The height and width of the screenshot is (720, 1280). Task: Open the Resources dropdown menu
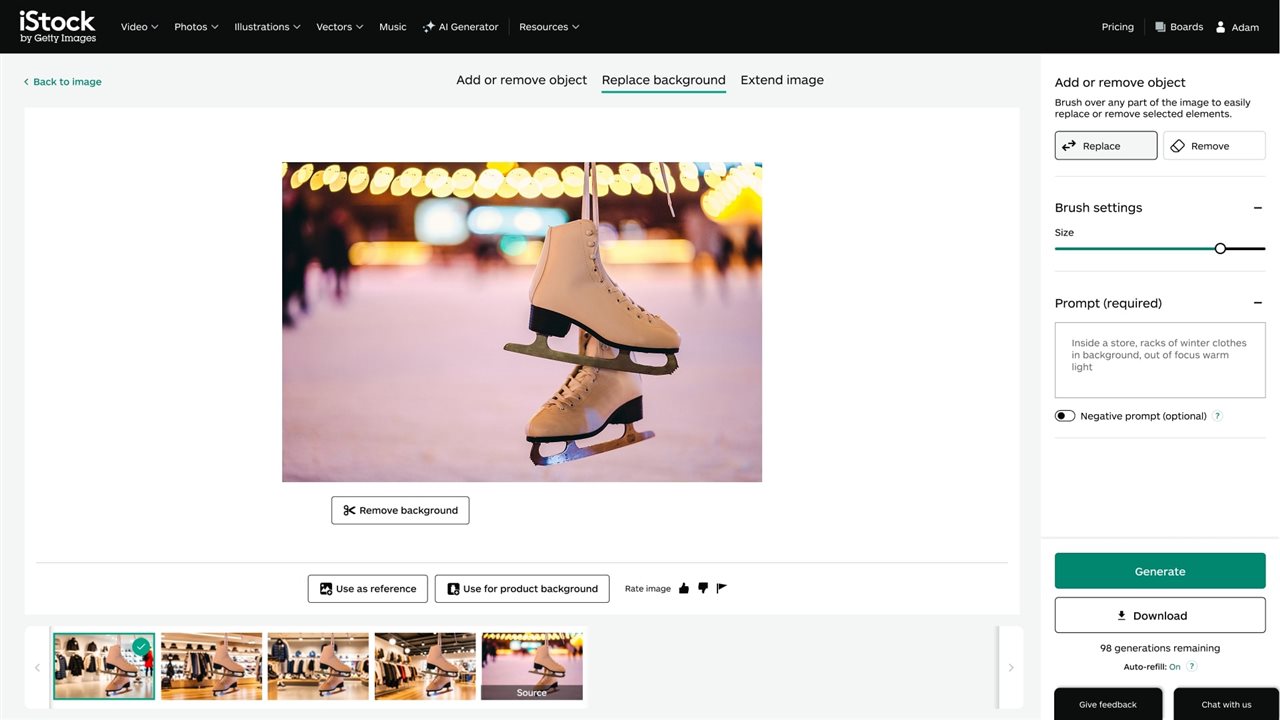[x=548, y=27]
